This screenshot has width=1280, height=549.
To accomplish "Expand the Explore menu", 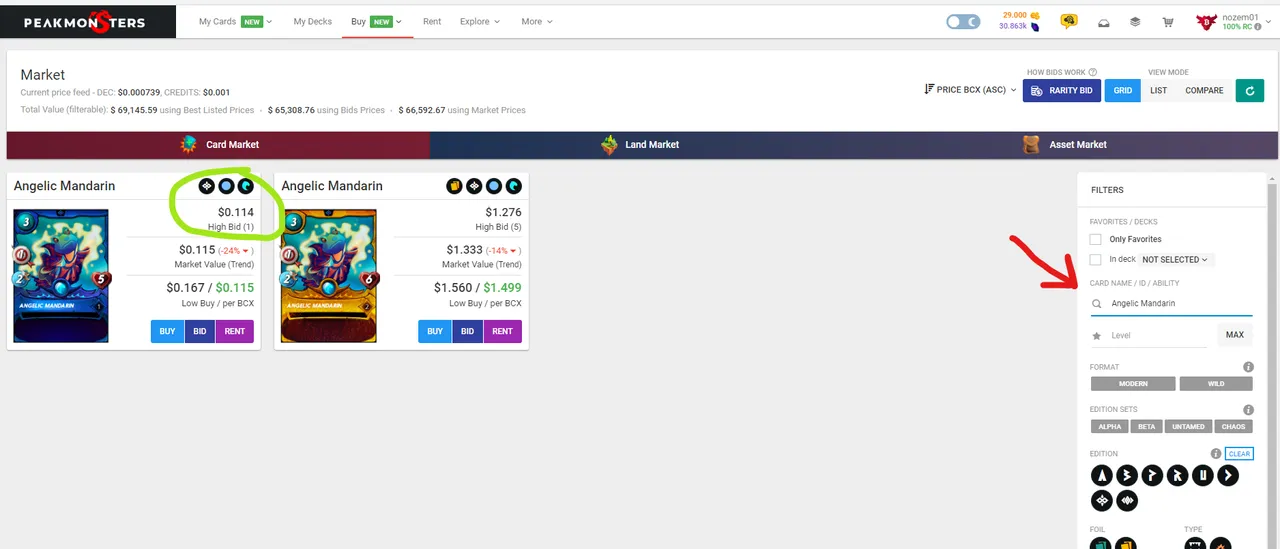I will coord(480,21).
